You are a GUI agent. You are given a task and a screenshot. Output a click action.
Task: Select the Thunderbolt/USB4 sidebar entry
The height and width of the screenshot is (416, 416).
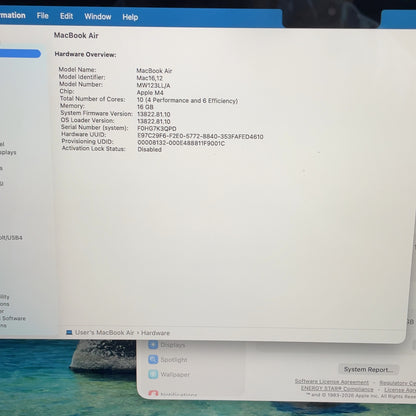[11, 238]
